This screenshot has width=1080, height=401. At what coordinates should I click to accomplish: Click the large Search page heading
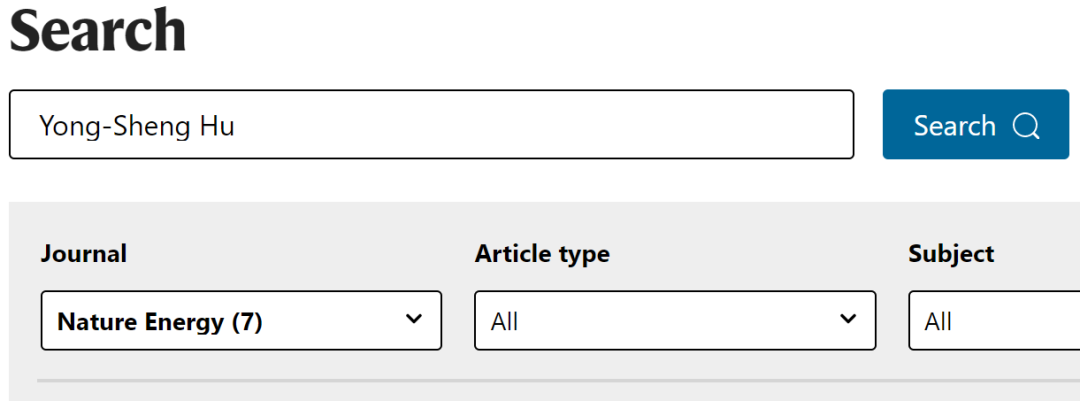[98, 30]
